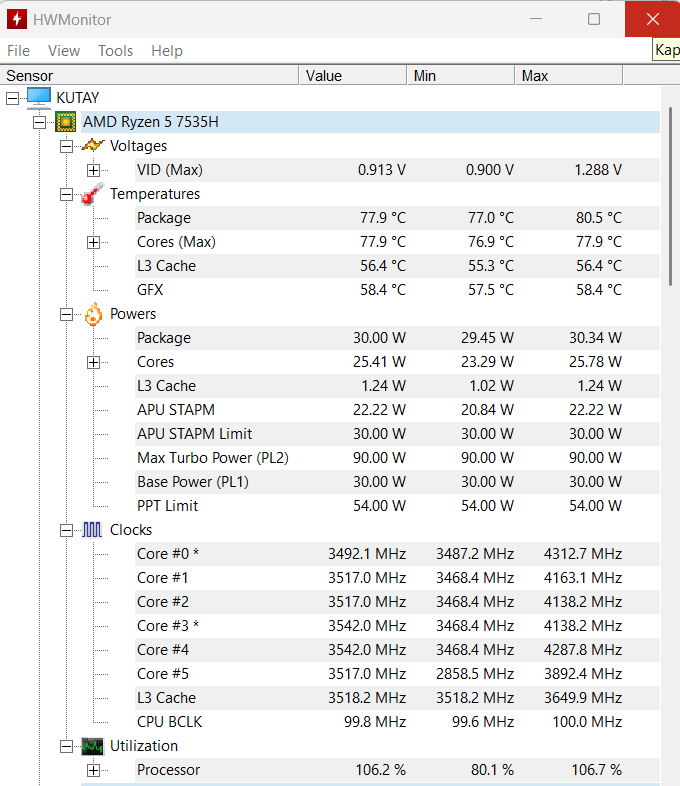The width and height of the screenshot is (680, 786).
Task: Click the KUTAY computer monitor icon
Action: tap(39, 98)
